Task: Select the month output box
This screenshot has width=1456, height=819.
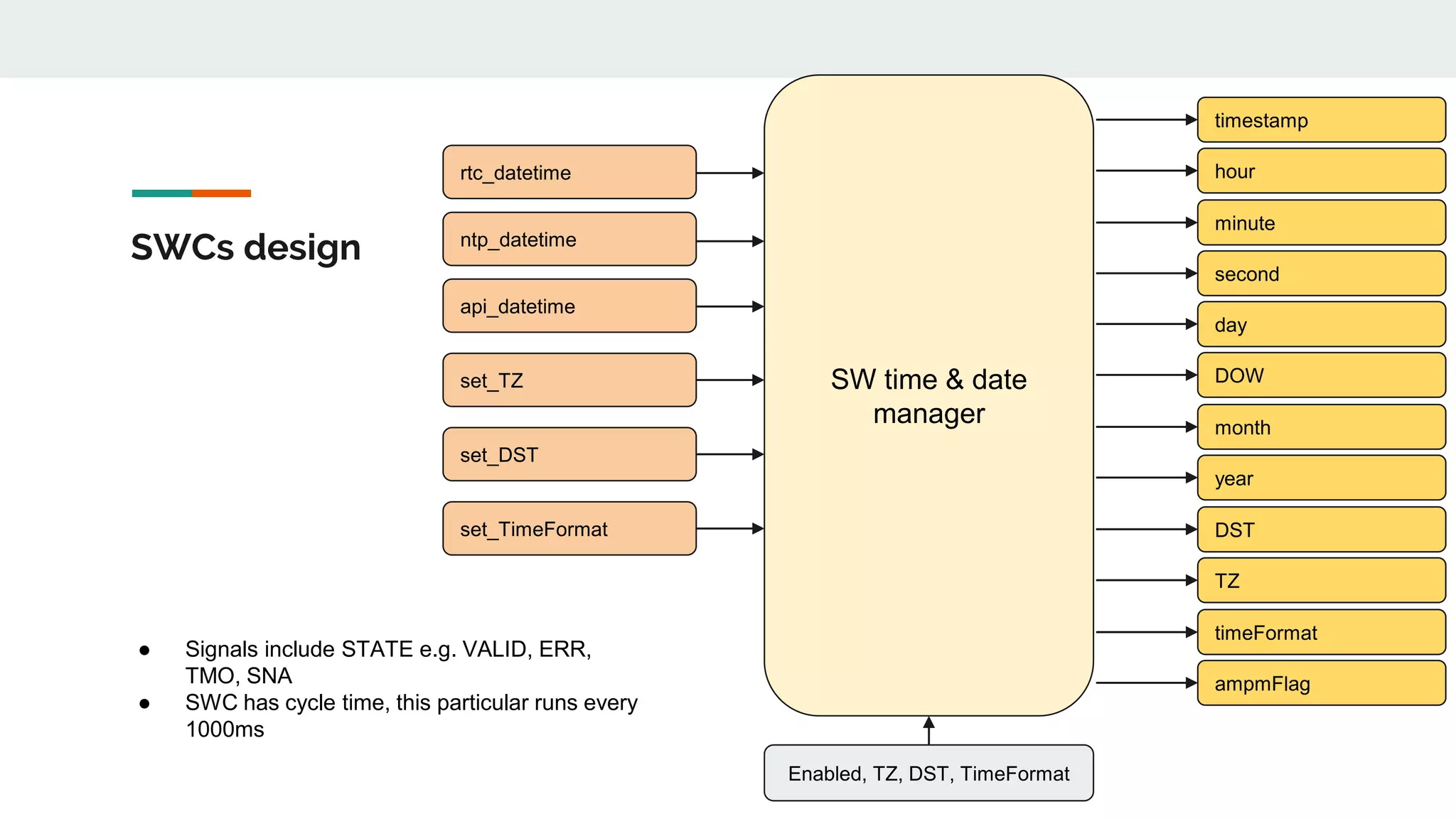Action: (x=1321, y=427)
